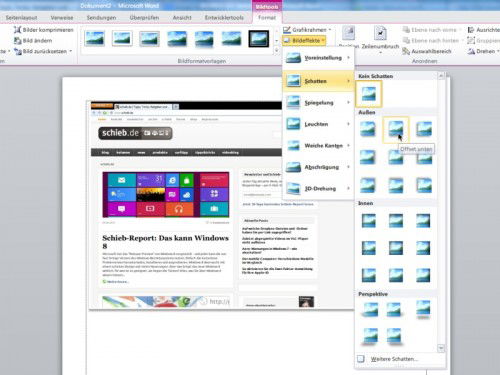Open the Ausrichten menu
Image resolution: width=500 pixels, height=375 pixels.
(x=483, y=30)
